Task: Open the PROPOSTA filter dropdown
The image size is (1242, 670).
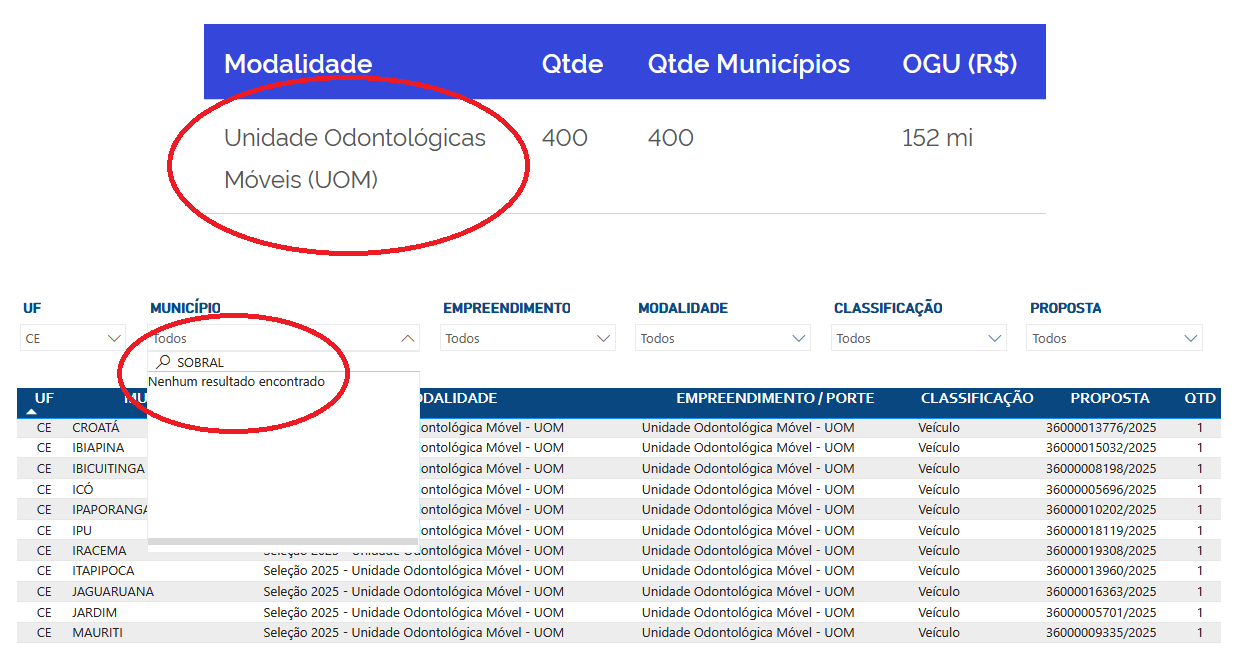Action: [1115, 339]
